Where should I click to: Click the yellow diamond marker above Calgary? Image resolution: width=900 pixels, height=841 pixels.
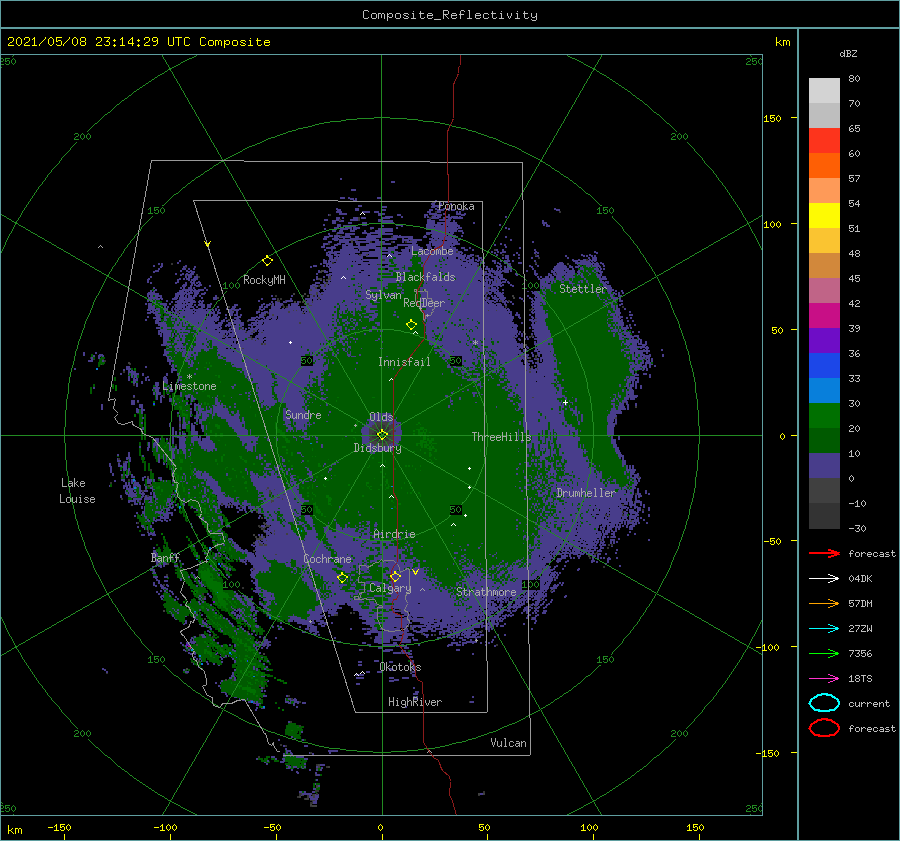click(x=395, y=576)
